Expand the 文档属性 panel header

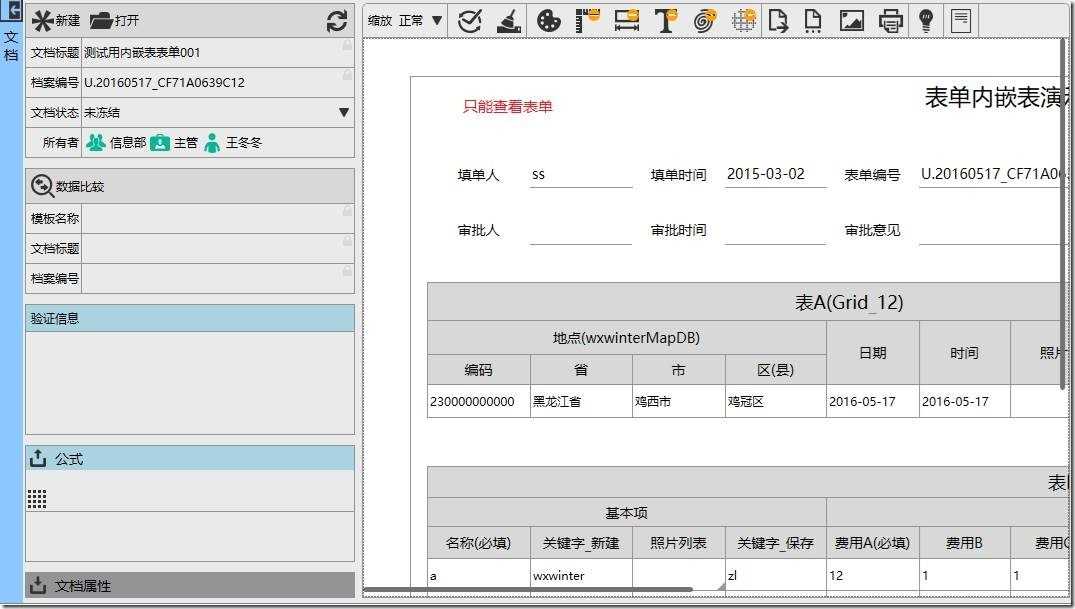click(x=190, y=585)
